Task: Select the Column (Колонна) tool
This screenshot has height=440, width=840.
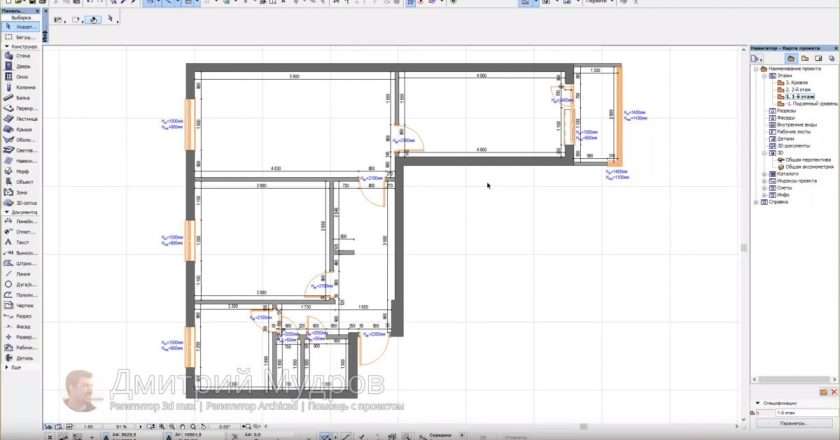Action: click(x=20, y=87)
